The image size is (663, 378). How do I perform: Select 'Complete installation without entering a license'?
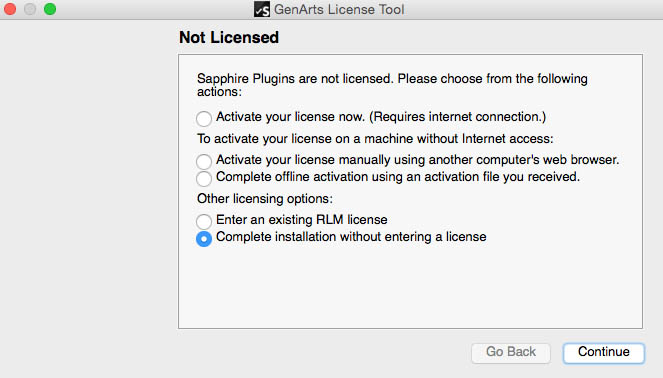click(203, 238)
